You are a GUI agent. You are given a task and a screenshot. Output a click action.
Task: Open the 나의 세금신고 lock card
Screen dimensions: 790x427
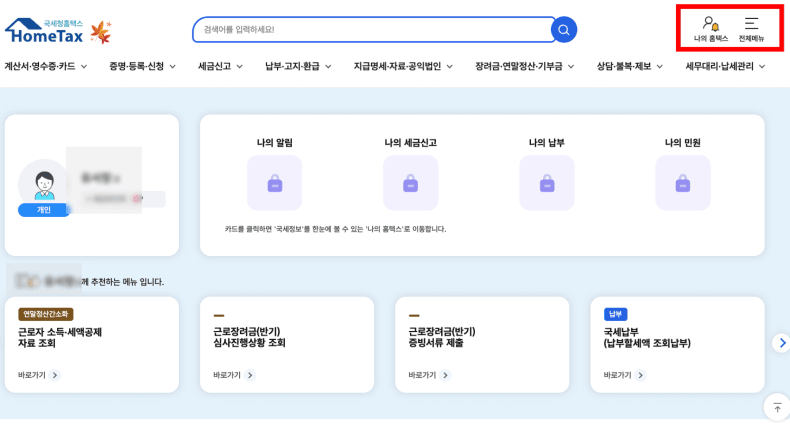tap(411, 183)
